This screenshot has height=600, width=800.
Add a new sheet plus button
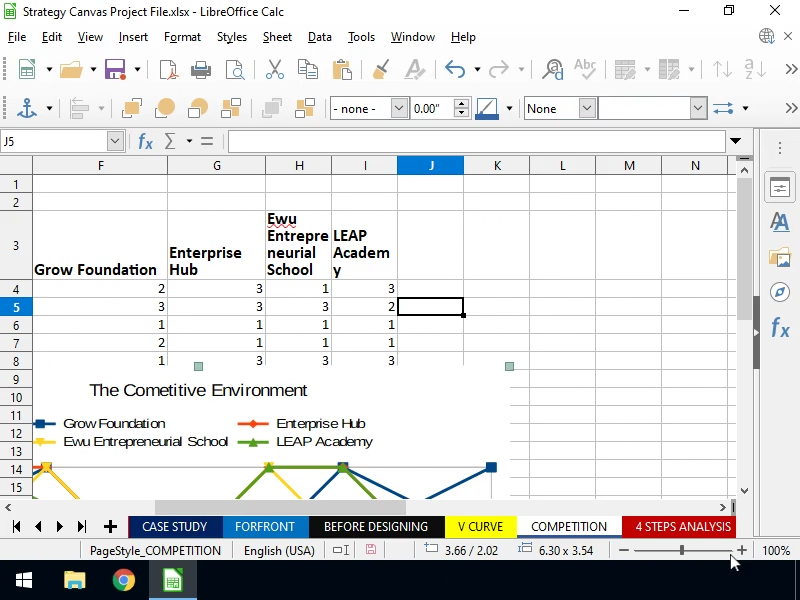(x=110, y=527)
